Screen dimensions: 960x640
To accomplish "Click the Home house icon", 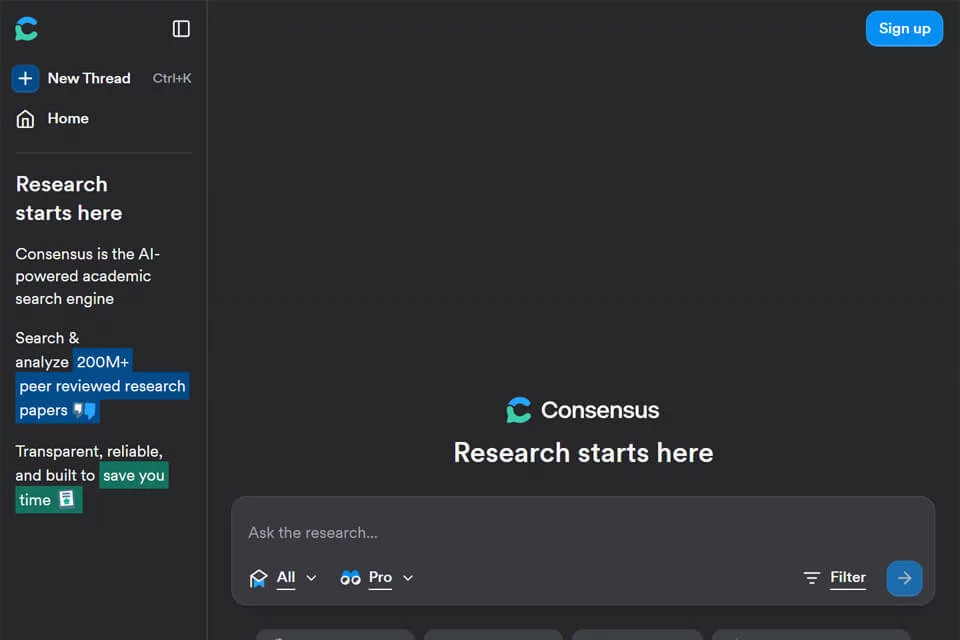I will tap(25, 119).
